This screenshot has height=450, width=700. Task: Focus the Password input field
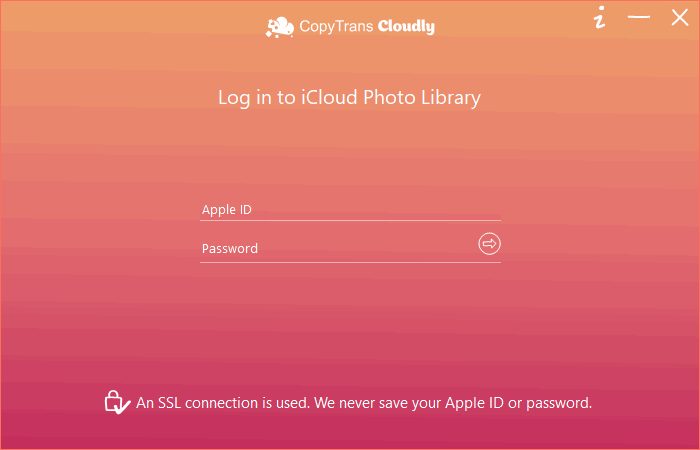[338, 248]
